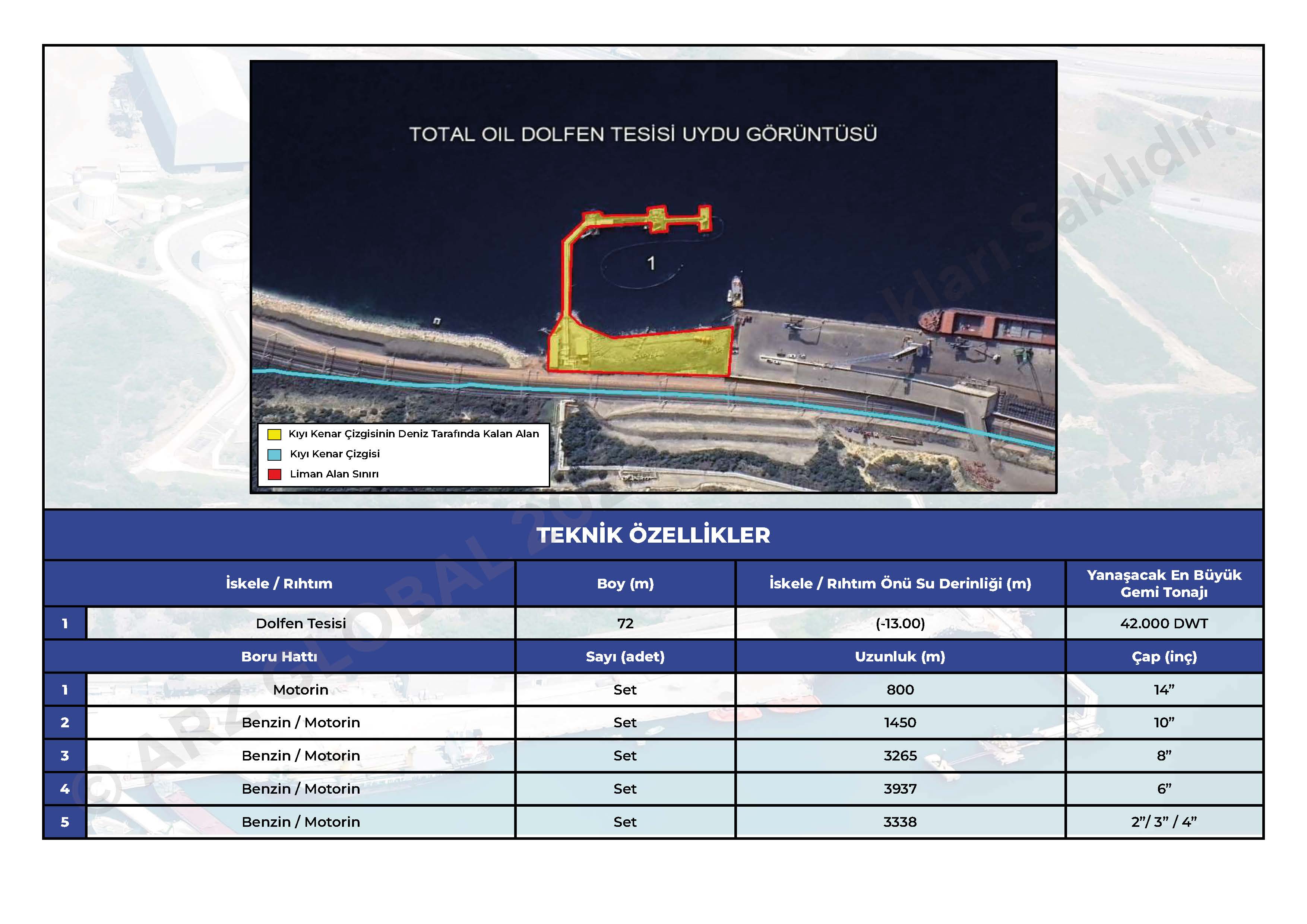Select legend text 'Kıyı Kenar Çizgisinin Deniz Tarafında Kalan Alan'

point(414,434)
